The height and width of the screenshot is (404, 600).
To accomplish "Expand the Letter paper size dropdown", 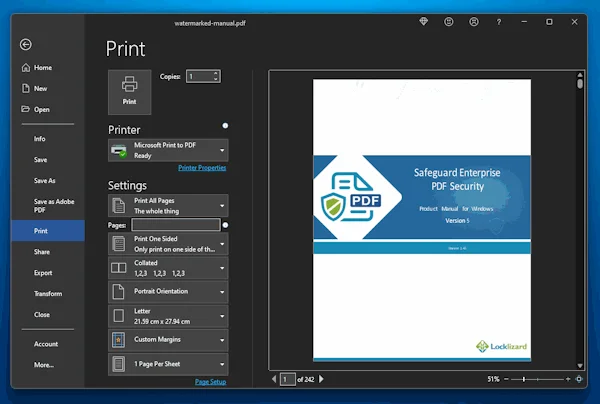I will pos(168,316).
